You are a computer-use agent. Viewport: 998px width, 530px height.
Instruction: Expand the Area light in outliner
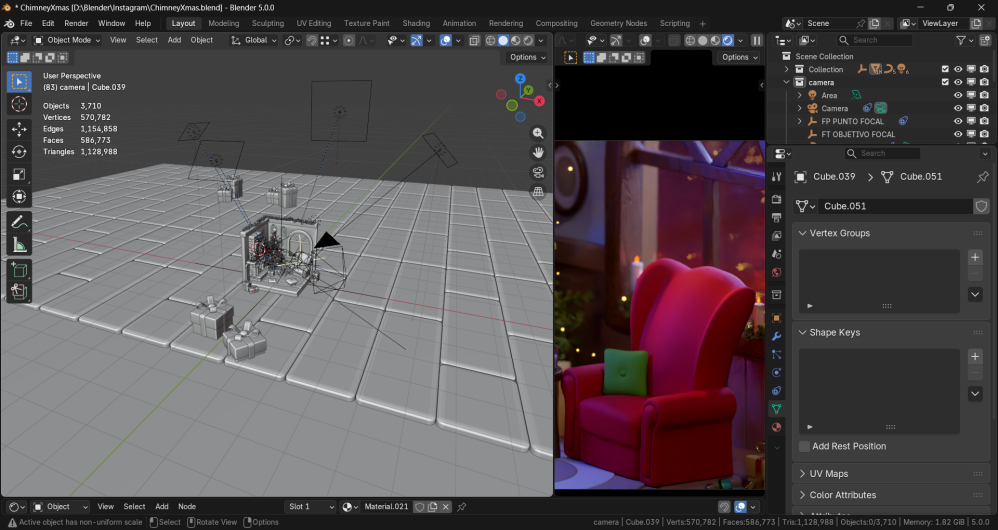[800, 95]
